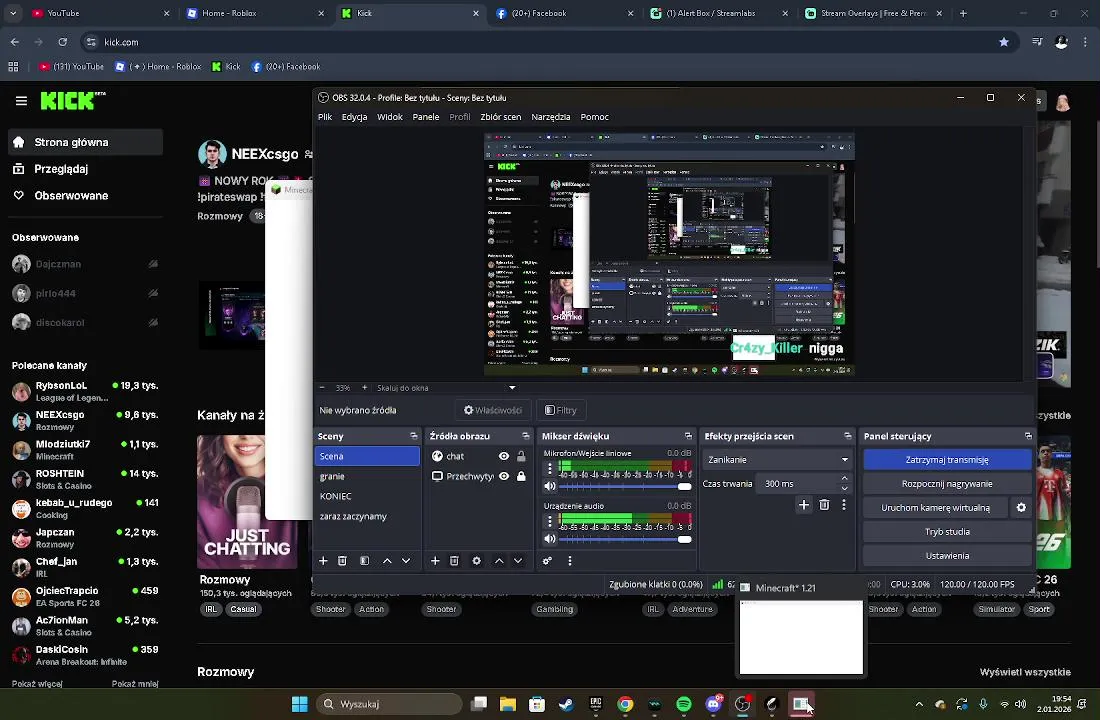Pop out the Sceny dock panel

click(x=414, y=436)
